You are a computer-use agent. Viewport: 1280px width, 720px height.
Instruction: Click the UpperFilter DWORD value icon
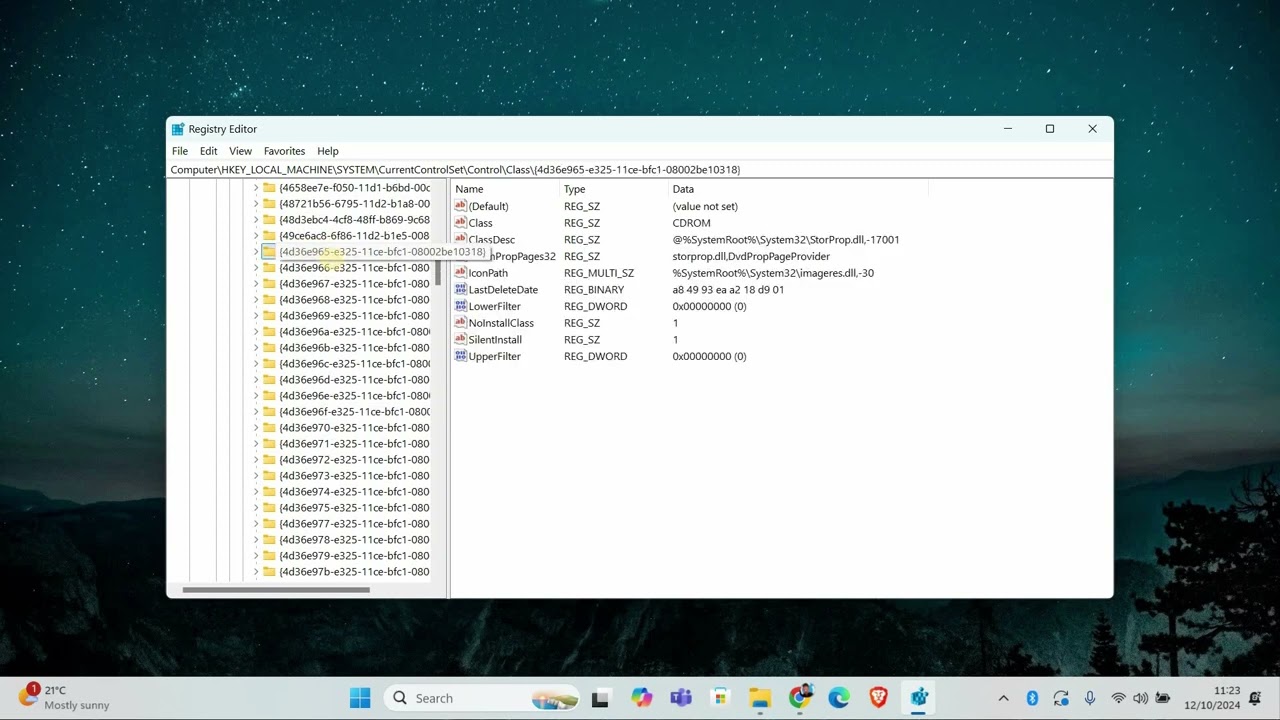pos(461,356)
